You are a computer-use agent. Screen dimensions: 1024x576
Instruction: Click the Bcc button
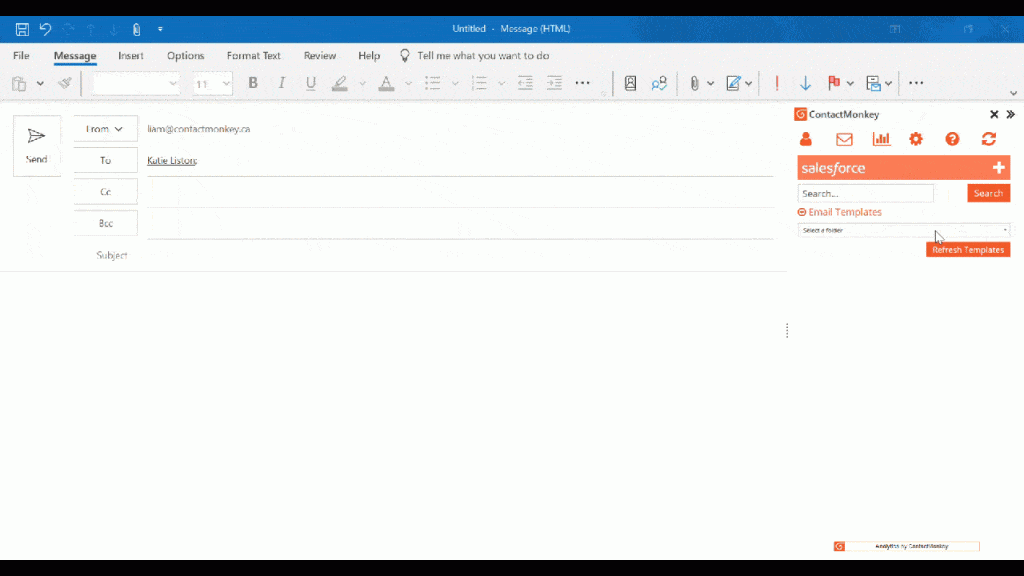tap(106, 223)
